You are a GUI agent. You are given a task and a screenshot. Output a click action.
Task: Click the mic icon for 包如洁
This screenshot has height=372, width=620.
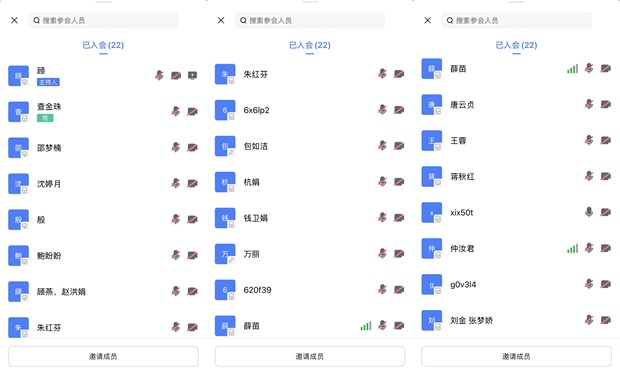(x=382, y=146)
